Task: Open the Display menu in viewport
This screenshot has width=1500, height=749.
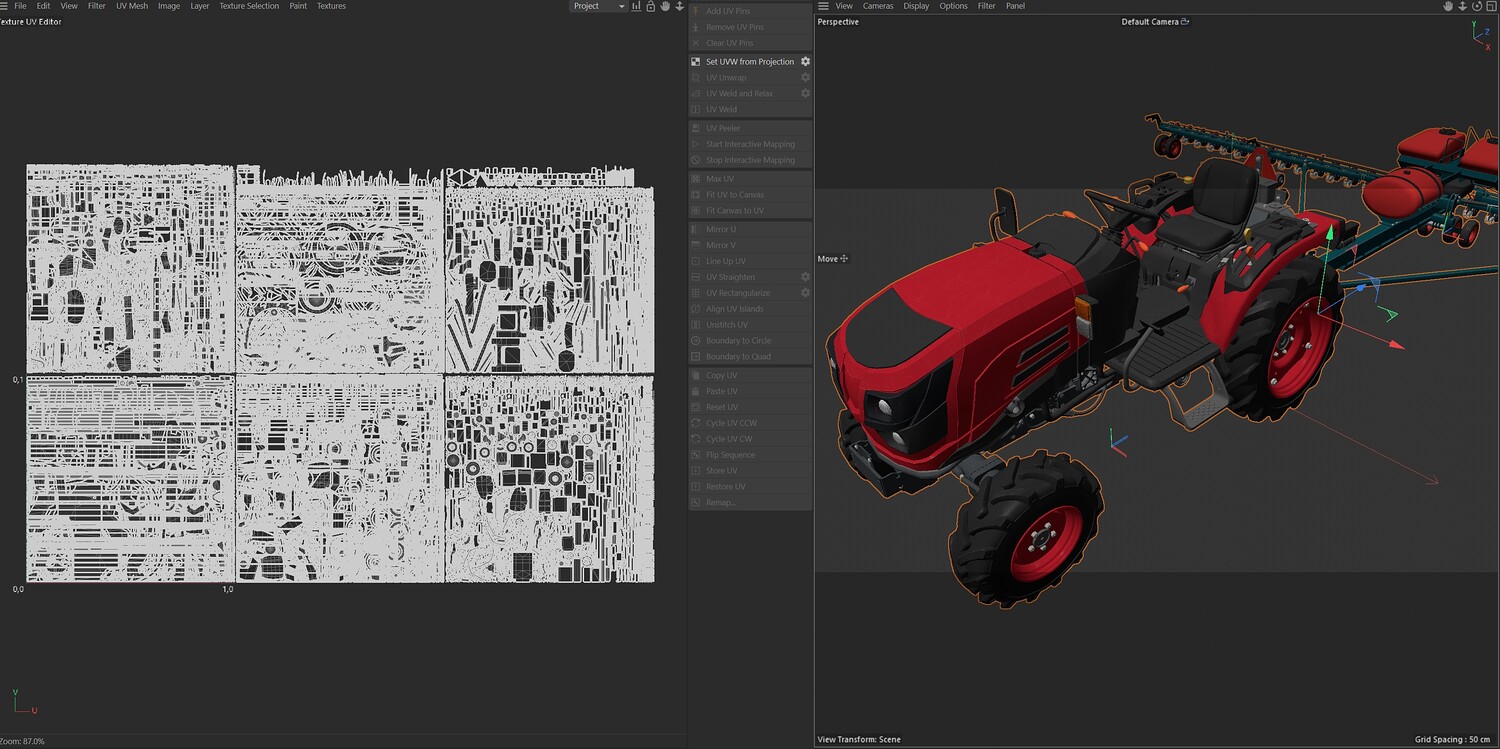Action: pos(916,6)
